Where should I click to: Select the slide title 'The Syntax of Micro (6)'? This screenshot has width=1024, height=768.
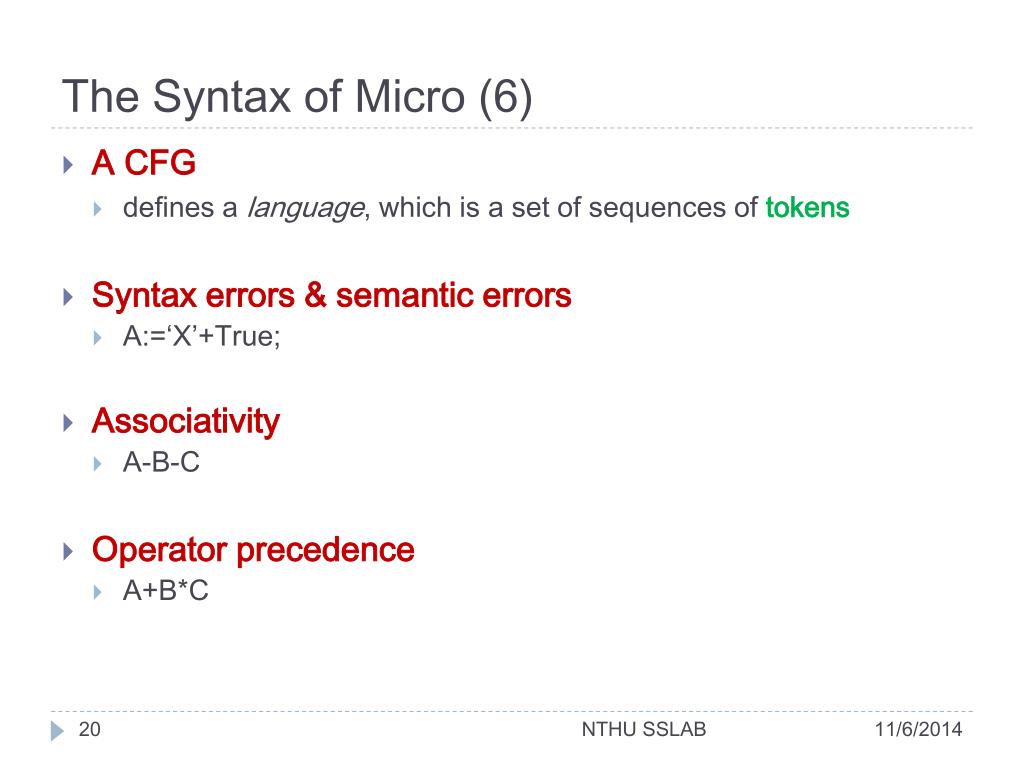pos(297,97)
